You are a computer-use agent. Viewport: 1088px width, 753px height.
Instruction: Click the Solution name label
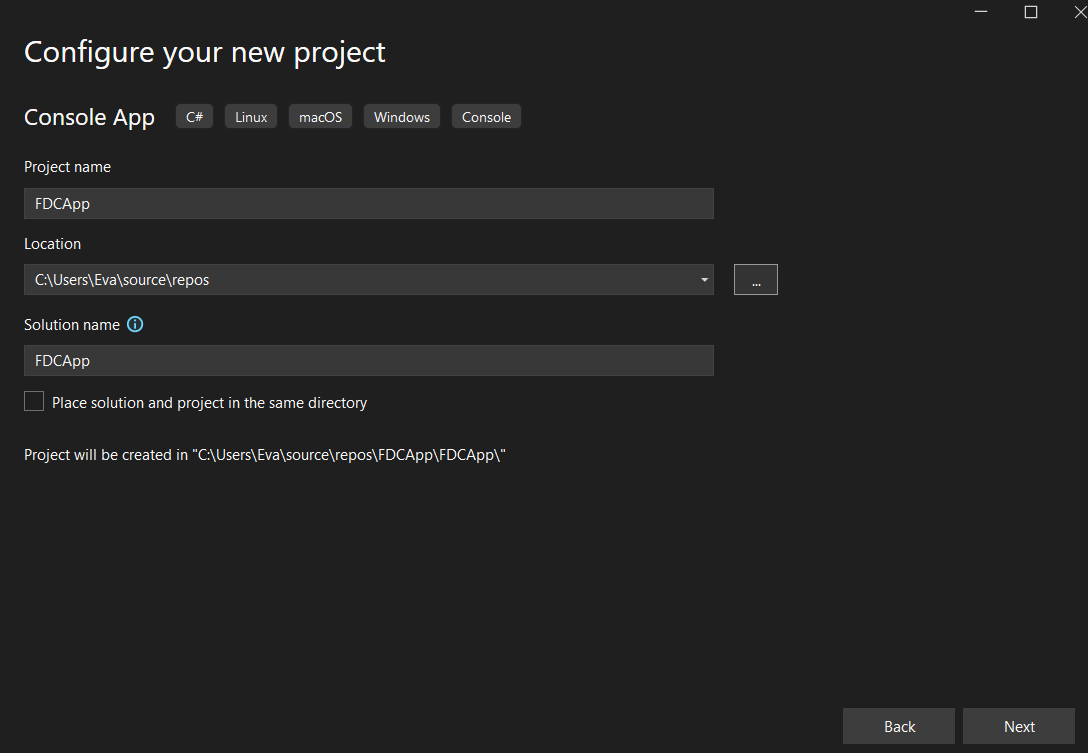[x=72, y=324]
